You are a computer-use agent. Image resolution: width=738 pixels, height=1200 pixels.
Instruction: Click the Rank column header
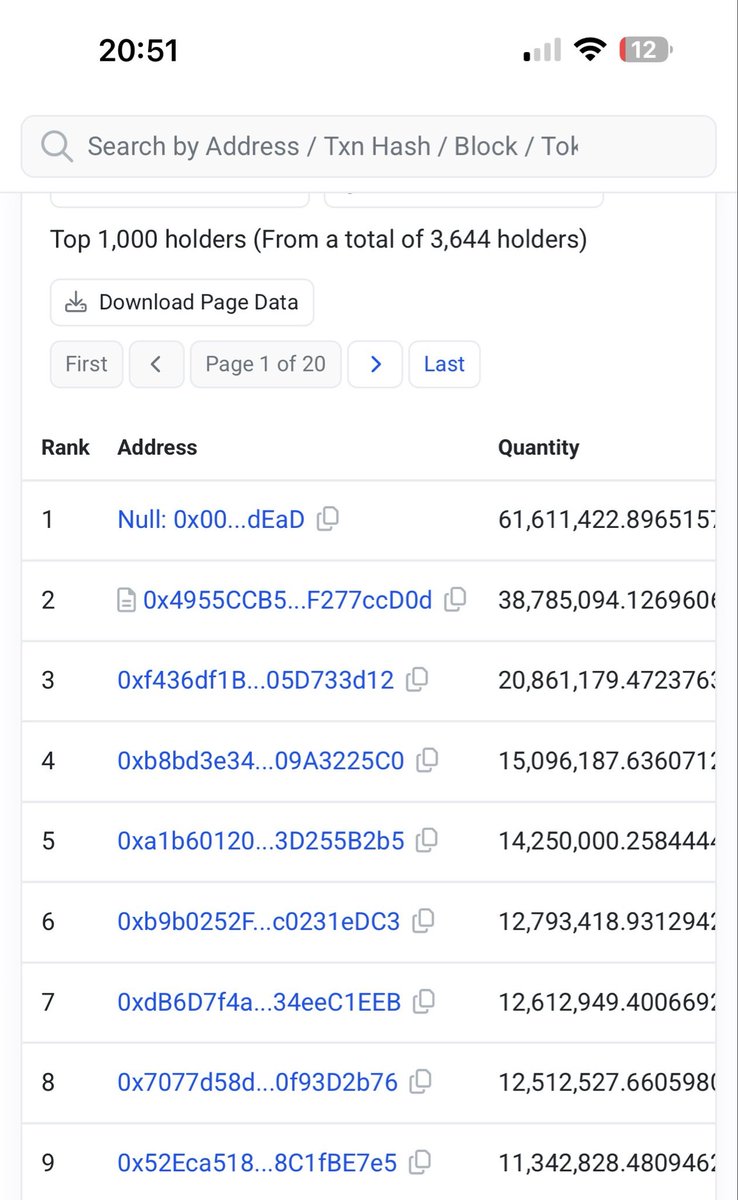[x=65, y=448]
